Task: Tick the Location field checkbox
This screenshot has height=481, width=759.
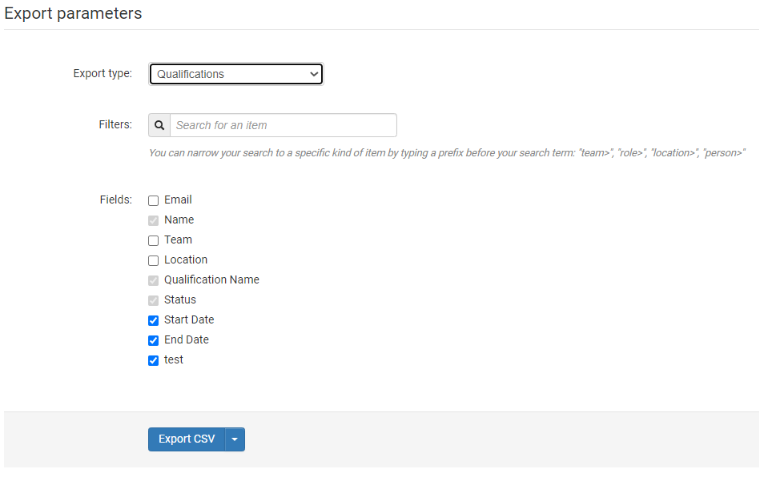Action: tap(154, 261)
